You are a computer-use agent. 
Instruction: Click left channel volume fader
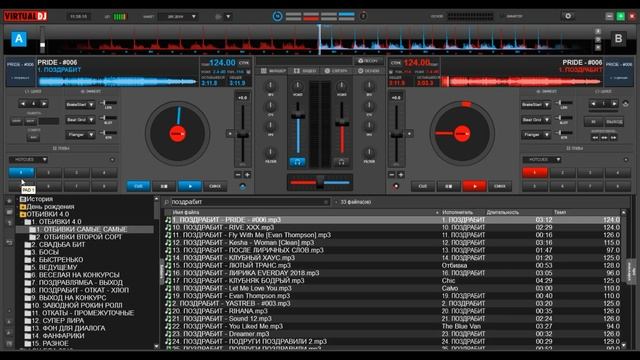point(298,116)
